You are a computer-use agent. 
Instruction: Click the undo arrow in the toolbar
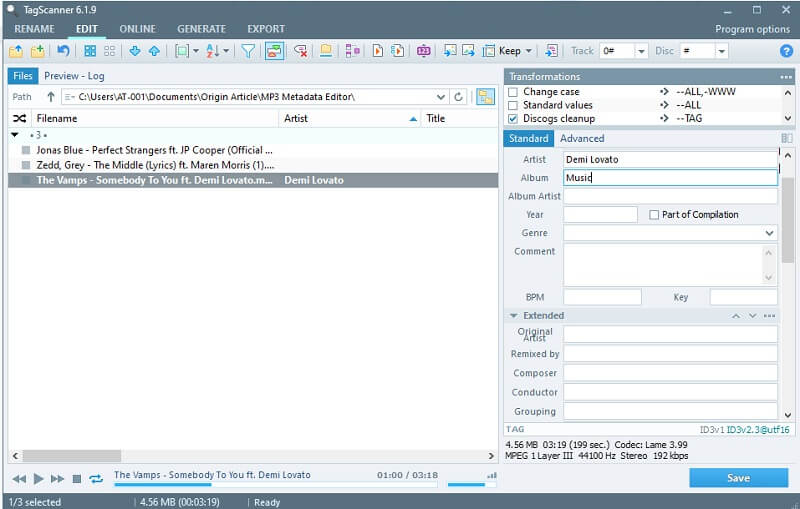[x=64, y=51]
